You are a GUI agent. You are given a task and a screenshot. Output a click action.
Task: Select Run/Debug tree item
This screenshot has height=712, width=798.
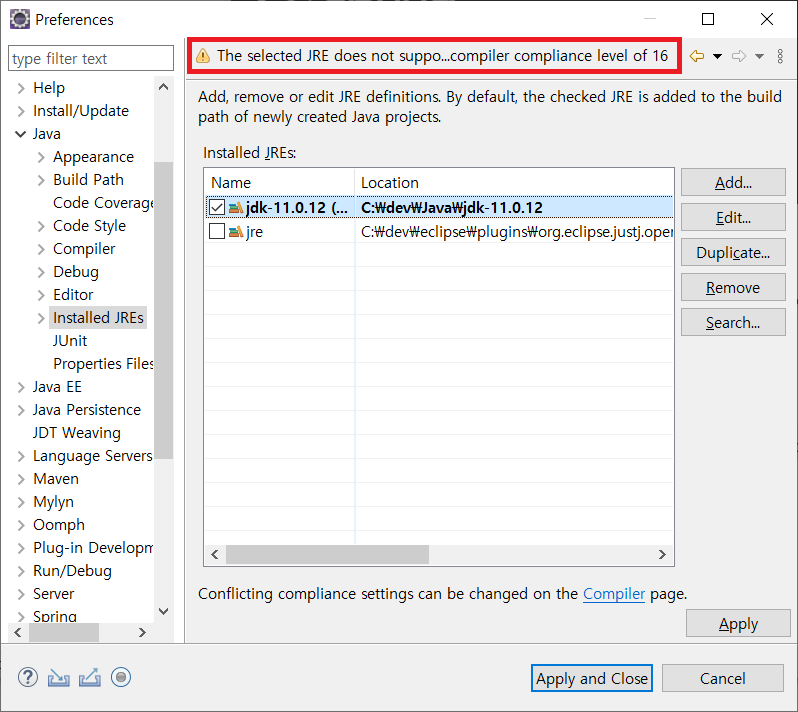pos(72,571)
